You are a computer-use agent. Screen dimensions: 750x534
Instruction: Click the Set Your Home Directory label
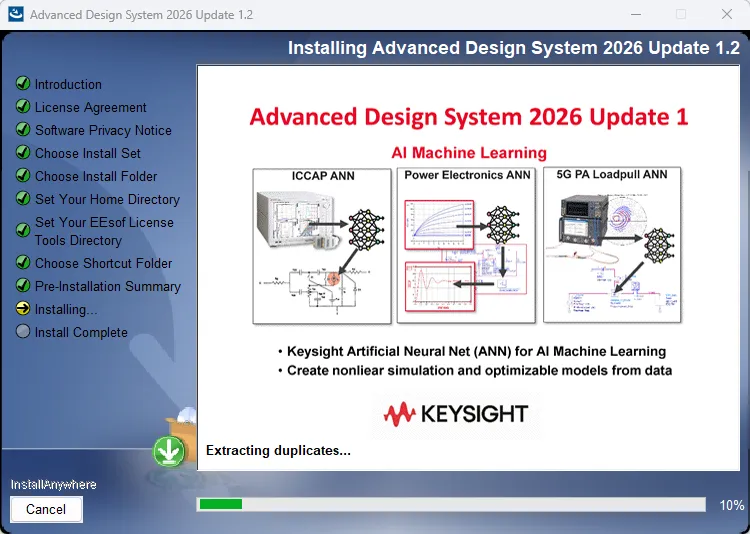pyautogui.click(x=108, y=199)
